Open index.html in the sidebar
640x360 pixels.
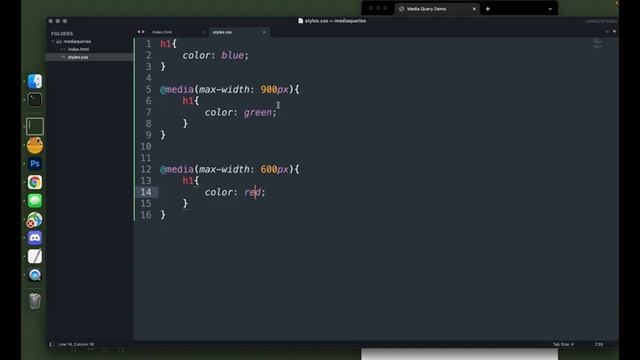78,49
